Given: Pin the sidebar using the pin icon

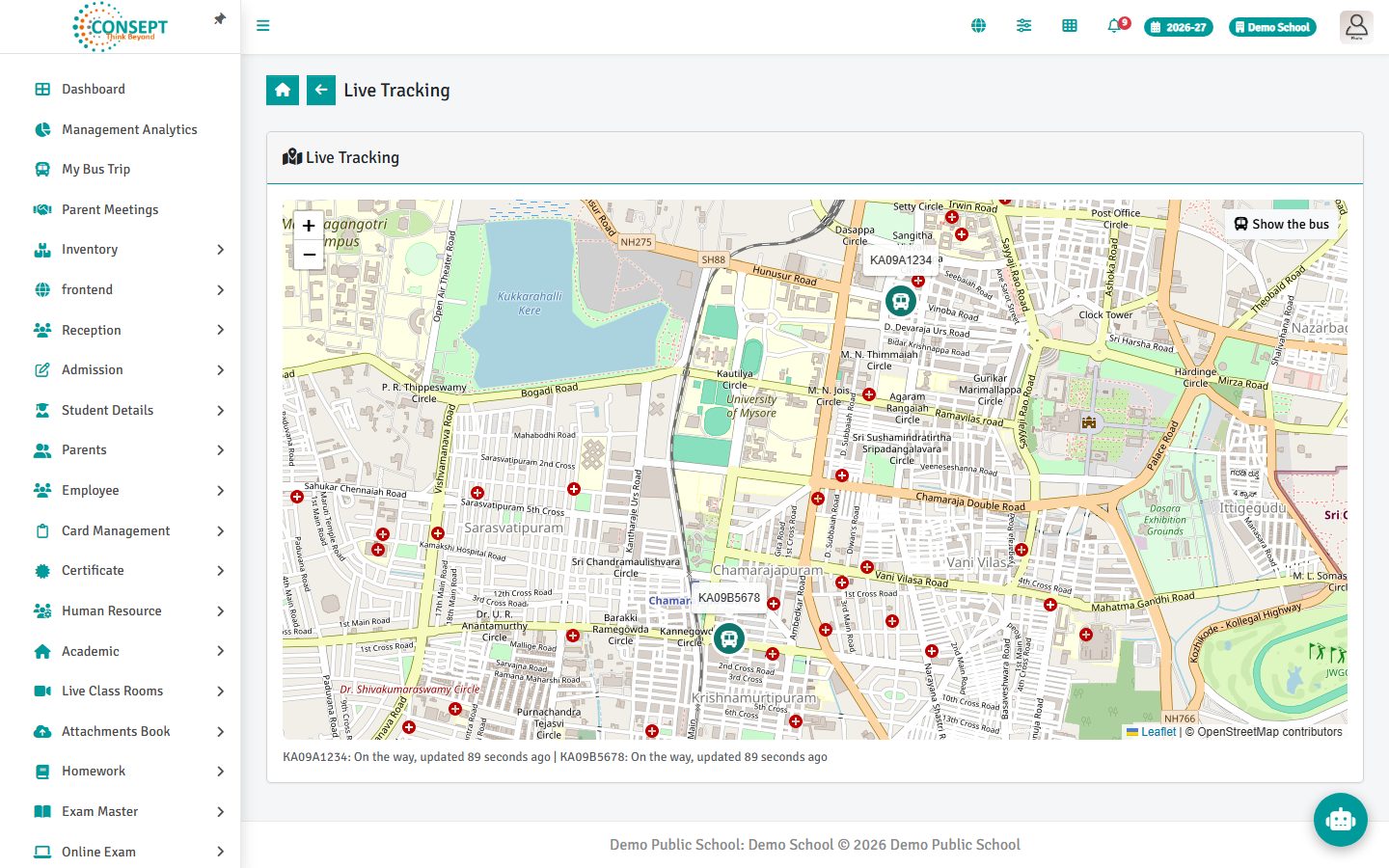Looking at the screenshot, I should coord(220,19).
